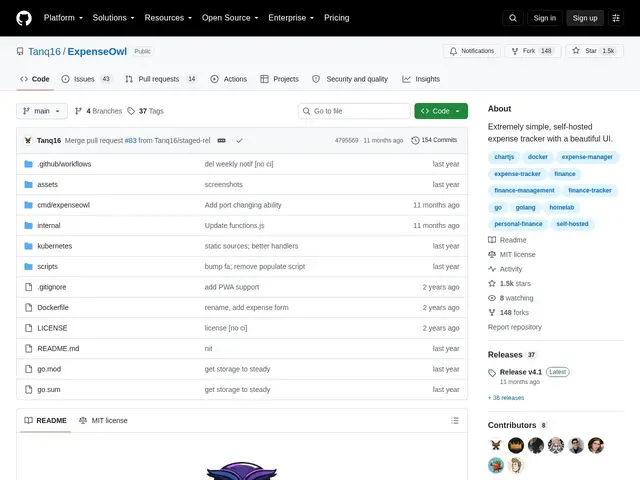Expand the Resources menu
This screenshot has height=480, width=640.
pos(168,18)
